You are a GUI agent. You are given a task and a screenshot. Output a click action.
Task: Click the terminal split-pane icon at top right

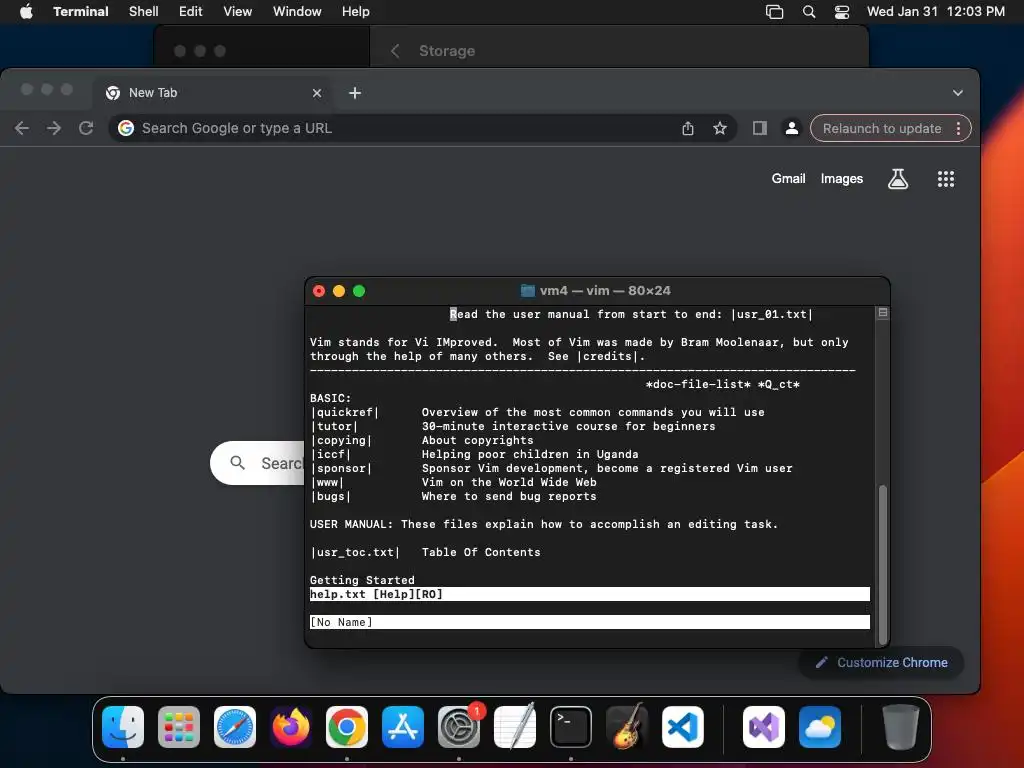(883, 313)
